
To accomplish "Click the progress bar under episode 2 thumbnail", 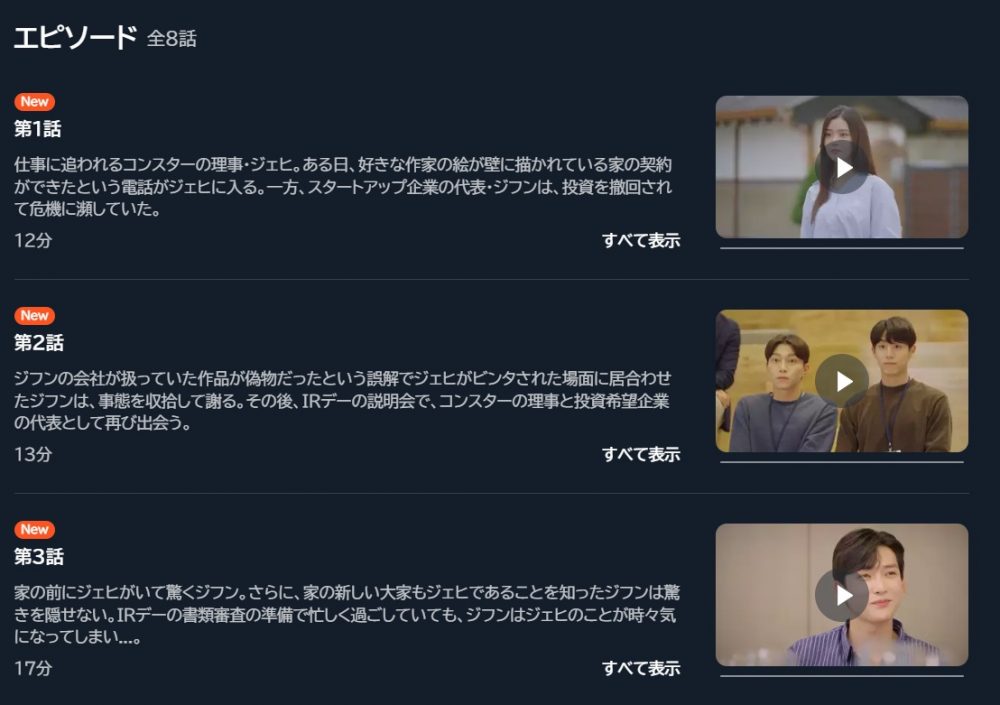I will (x=842, y=462).
